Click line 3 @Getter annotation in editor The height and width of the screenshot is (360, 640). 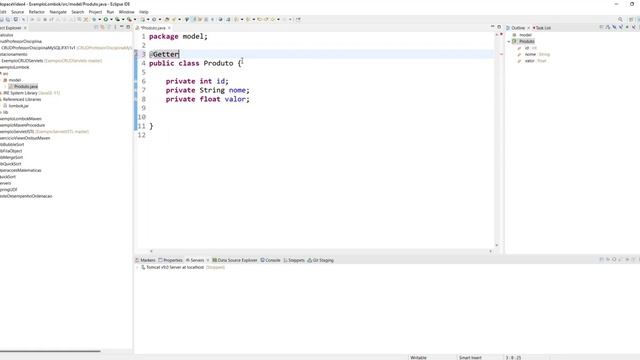pyautogui.click(x=164, y=54)
